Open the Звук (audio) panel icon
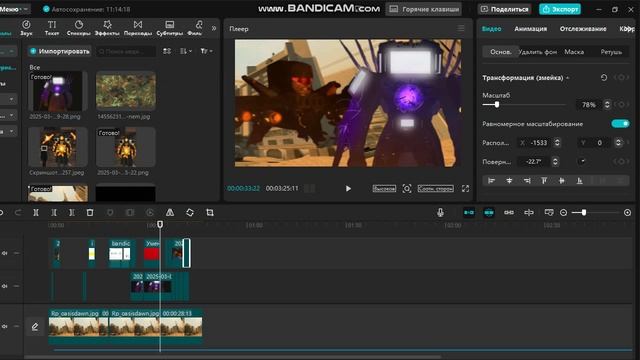 [x=26, y=28]
